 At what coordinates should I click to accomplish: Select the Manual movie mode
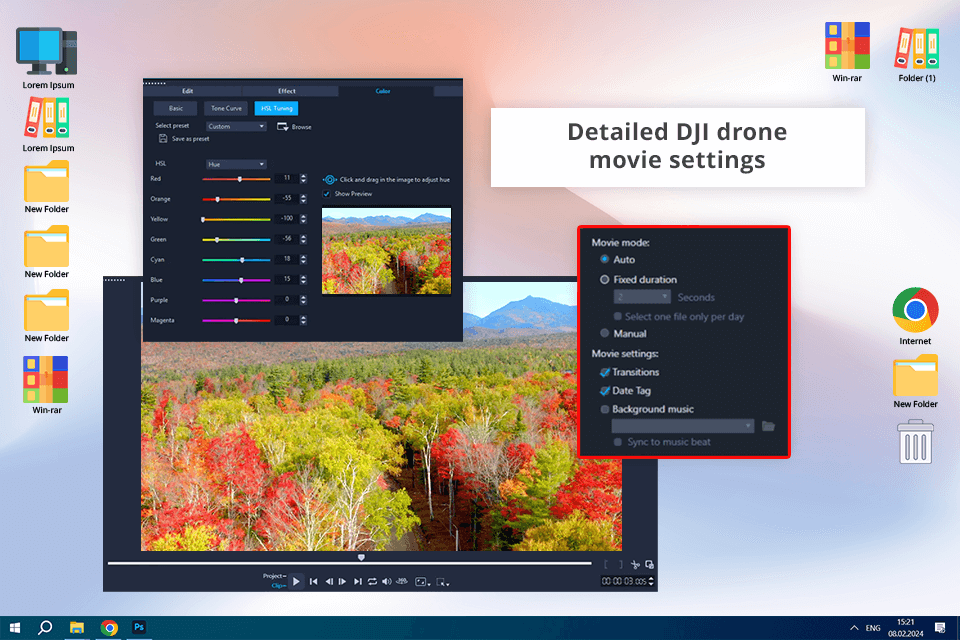(x=604, y=333)
